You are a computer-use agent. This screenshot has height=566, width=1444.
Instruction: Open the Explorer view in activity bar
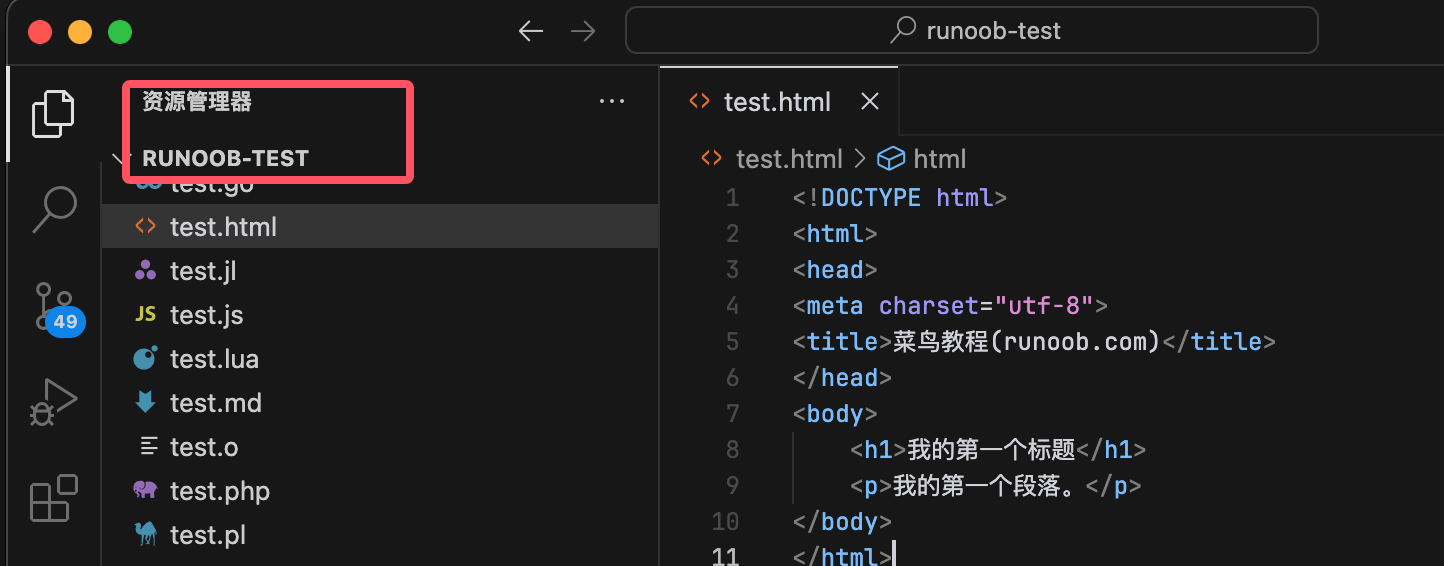(x=53, y=113)
